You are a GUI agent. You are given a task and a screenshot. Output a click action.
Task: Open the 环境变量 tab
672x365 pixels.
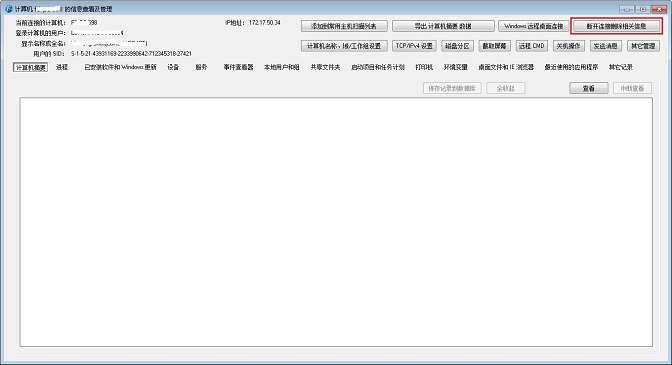pyautogui.click(x=456, y=67)
